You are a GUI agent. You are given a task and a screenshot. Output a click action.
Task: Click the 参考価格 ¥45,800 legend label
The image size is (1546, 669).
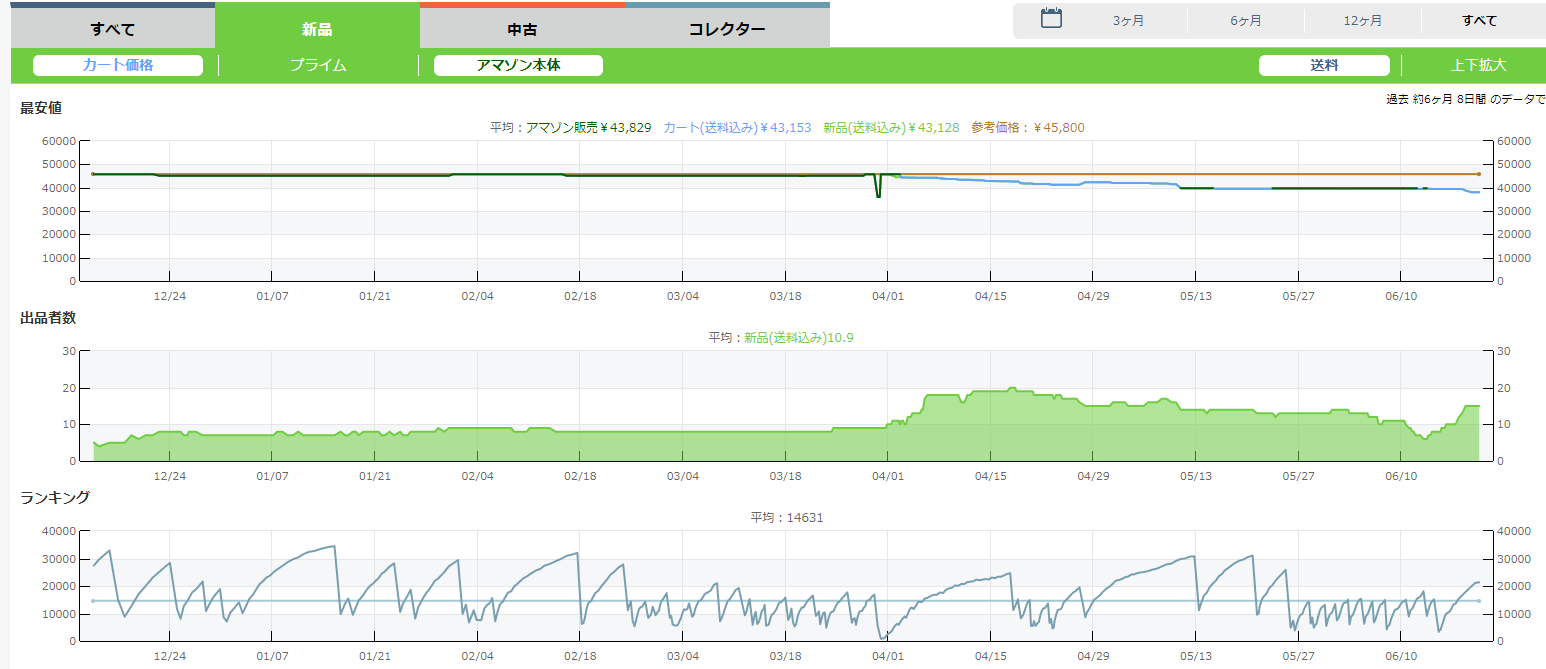[x=1027, y=127]
